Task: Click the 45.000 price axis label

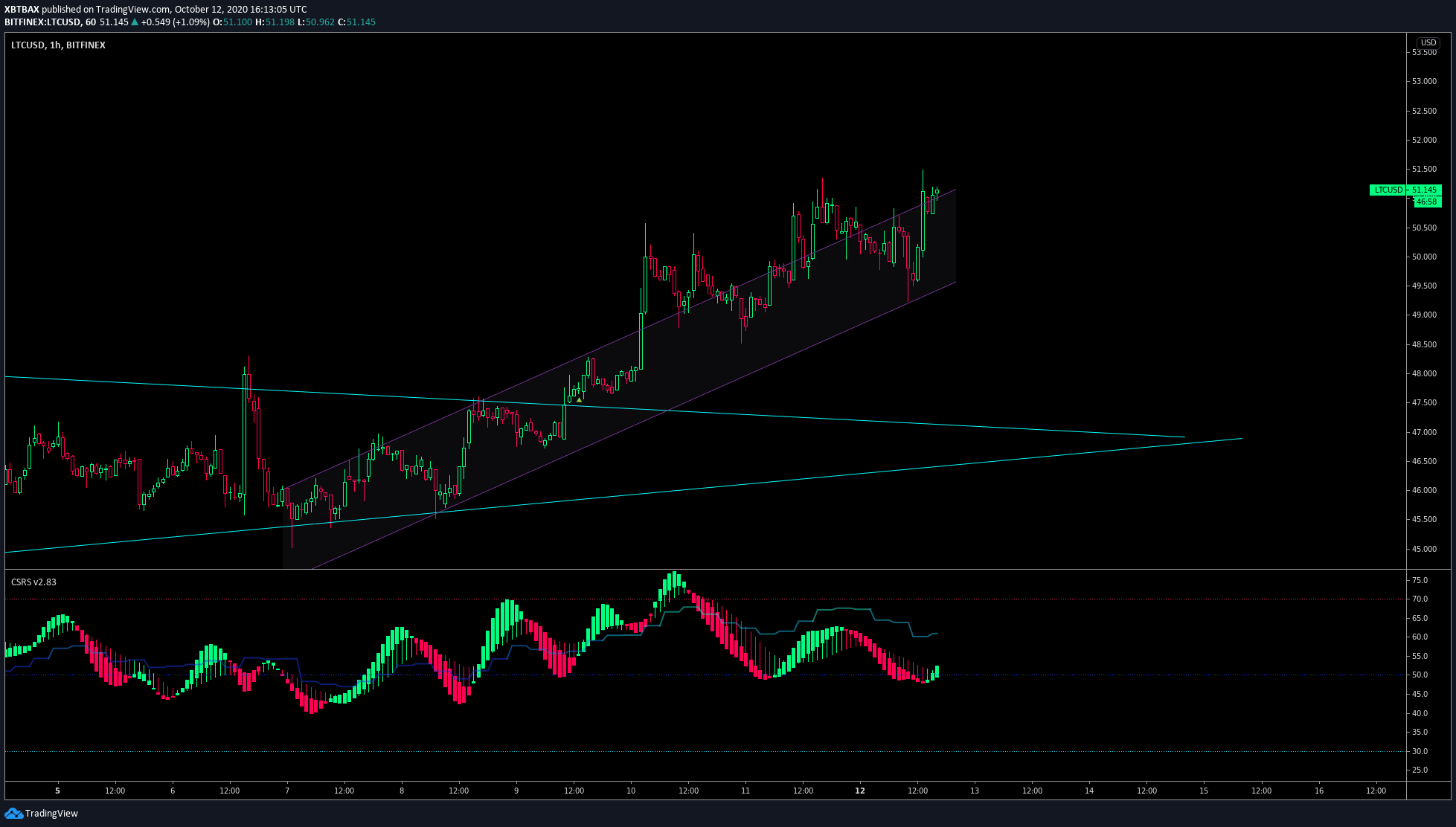Action: (x=1424, y=549)
